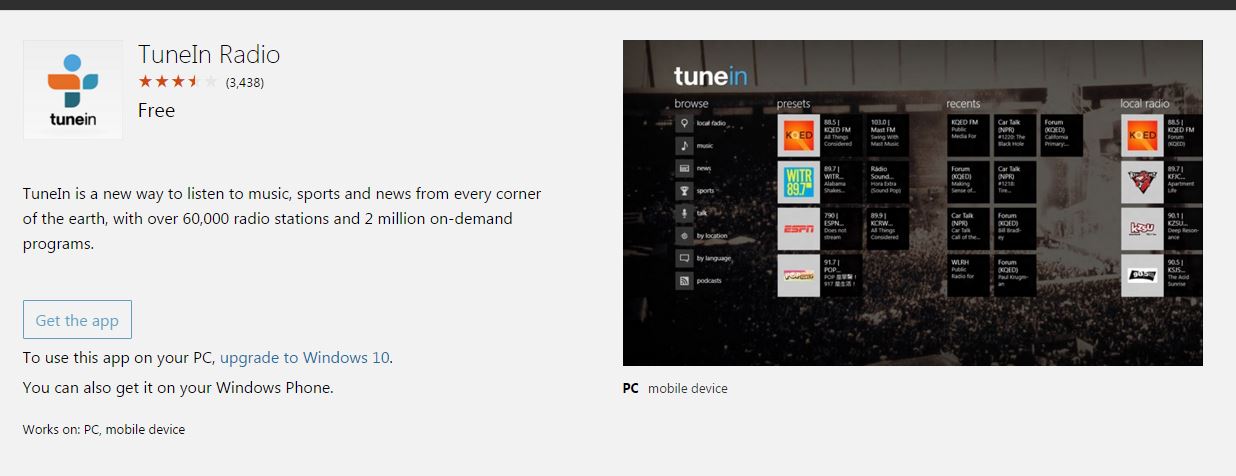Viewport: 1236px width, 476px height.
Task: Click the tunein logo in the screenshot
Action: (x=710, y=76)
